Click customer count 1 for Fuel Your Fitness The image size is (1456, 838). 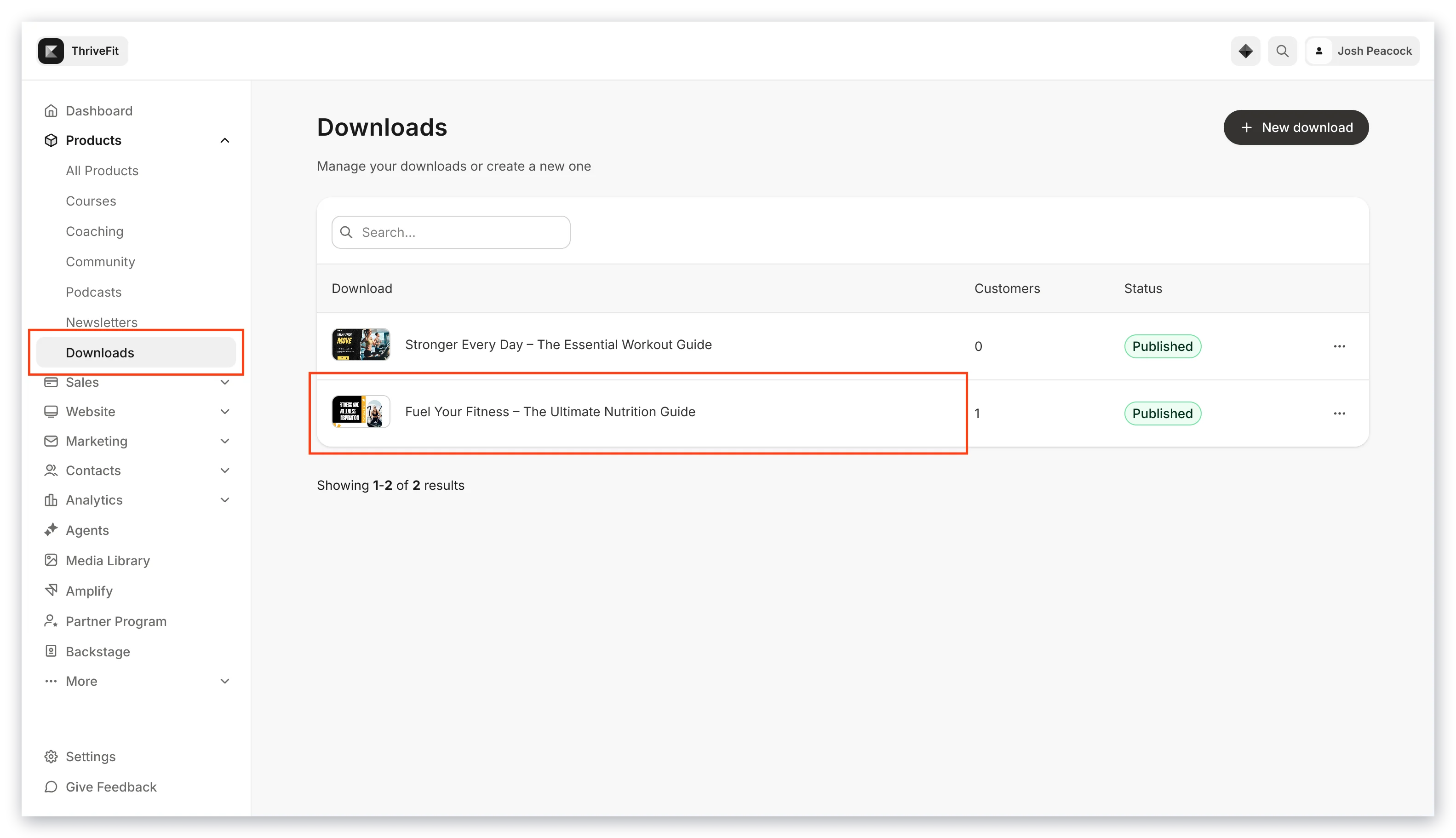pyautogui.click(x=977, y=413)
